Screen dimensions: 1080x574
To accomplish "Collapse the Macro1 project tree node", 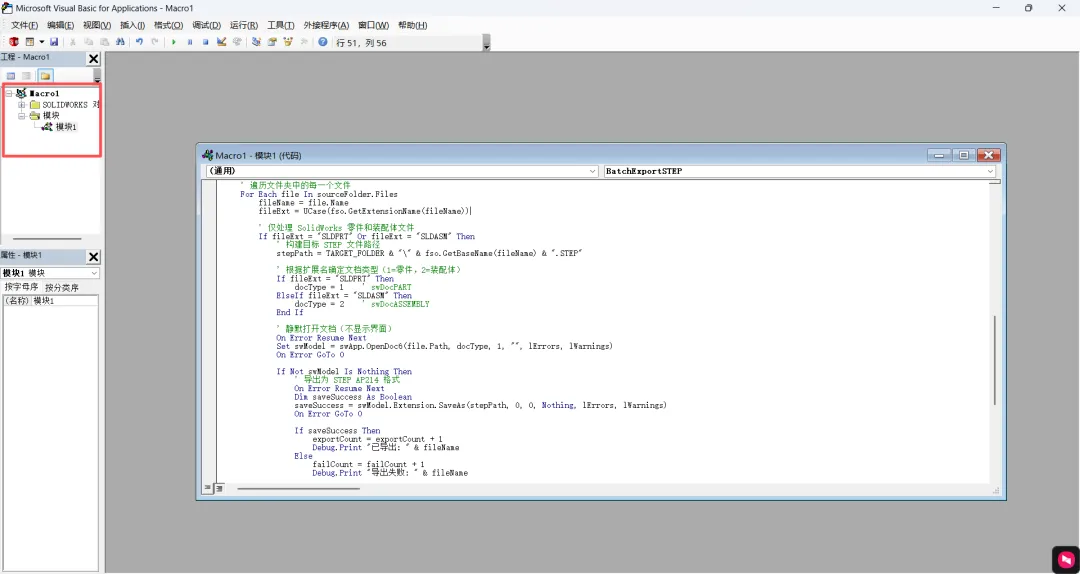I will coord(8,93).
